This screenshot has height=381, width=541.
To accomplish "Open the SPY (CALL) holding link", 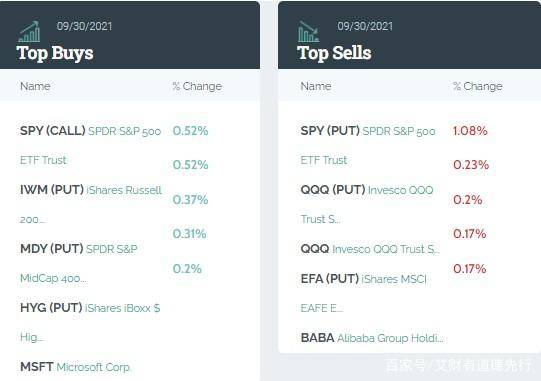I will (x=90, y=145).
